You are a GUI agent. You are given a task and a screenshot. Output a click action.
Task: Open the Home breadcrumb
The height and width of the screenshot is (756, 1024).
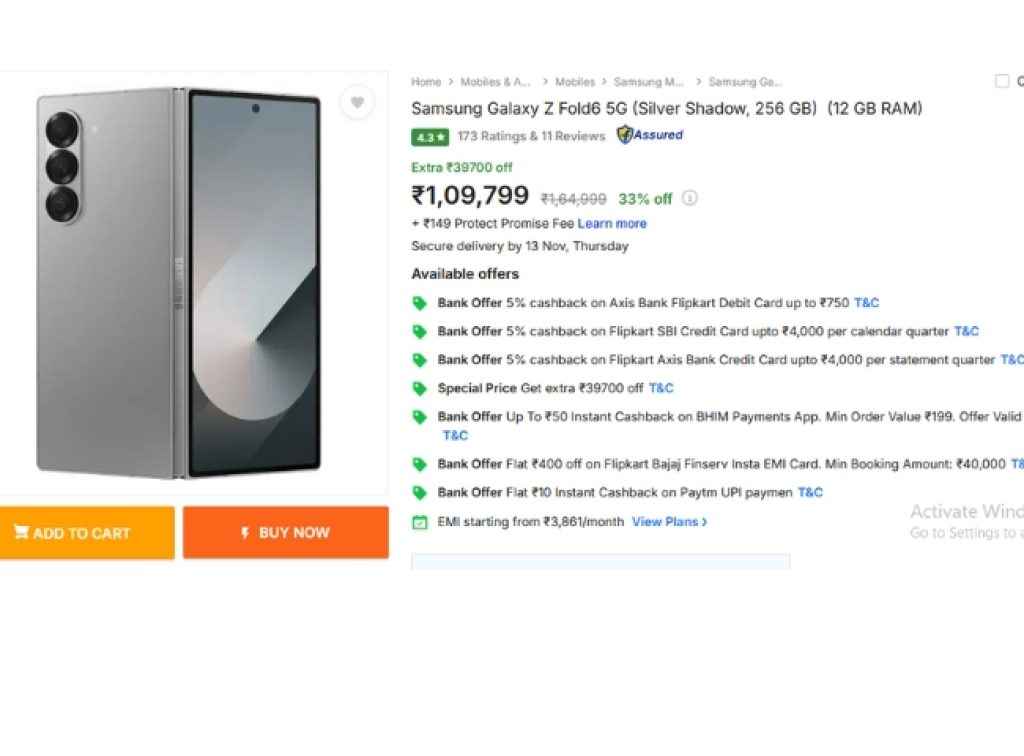coord(426,82)
